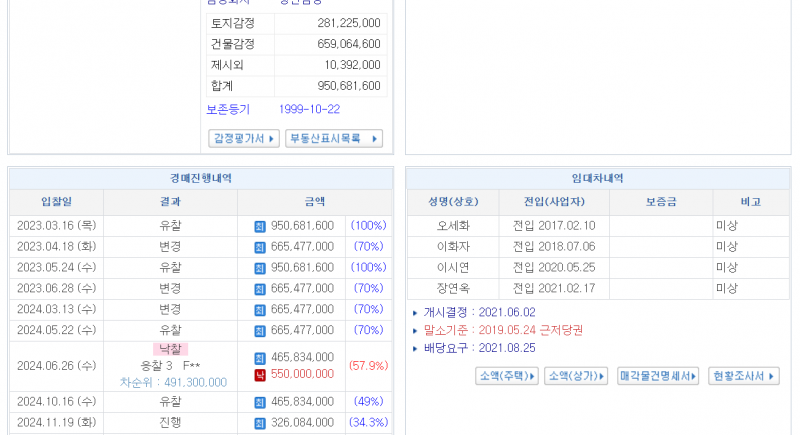
Task: Click the blue 최 icon in the 2023.03.16 row
Action: coord(260,226)
